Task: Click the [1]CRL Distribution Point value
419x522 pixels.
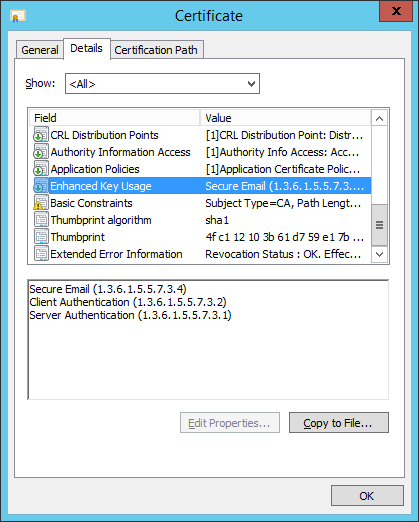Action: click(x=284, y=135)
